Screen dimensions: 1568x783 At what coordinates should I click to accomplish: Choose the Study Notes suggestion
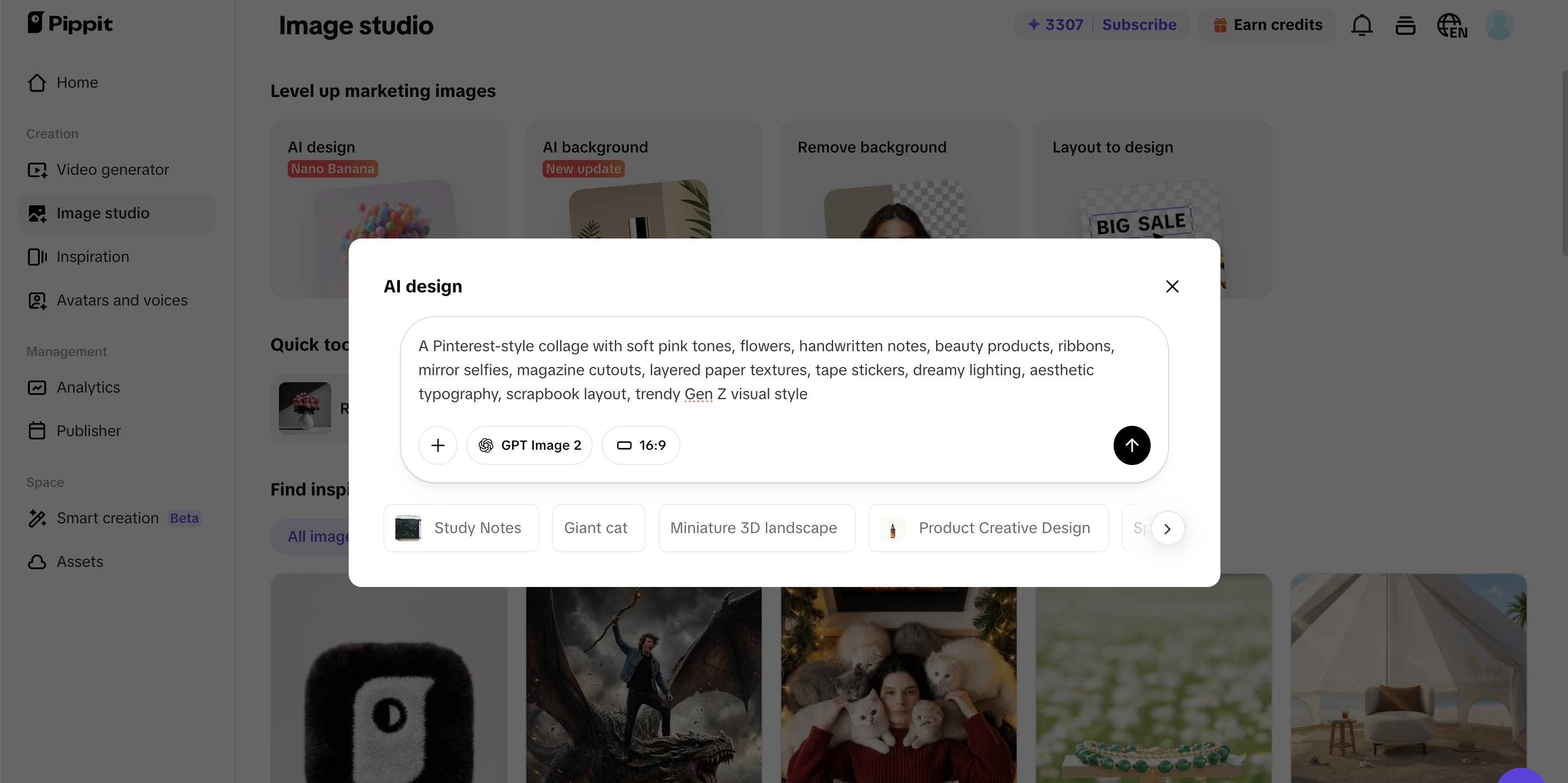tap(461, 528)
